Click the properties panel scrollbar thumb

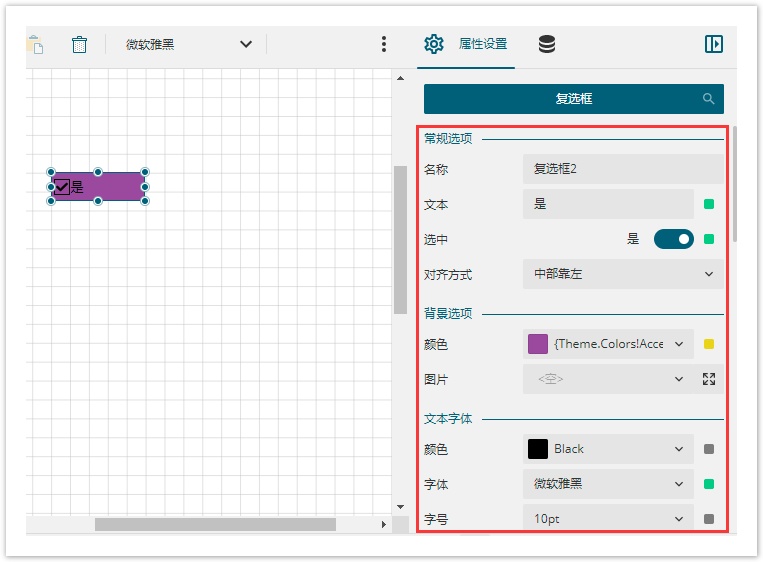735,184
